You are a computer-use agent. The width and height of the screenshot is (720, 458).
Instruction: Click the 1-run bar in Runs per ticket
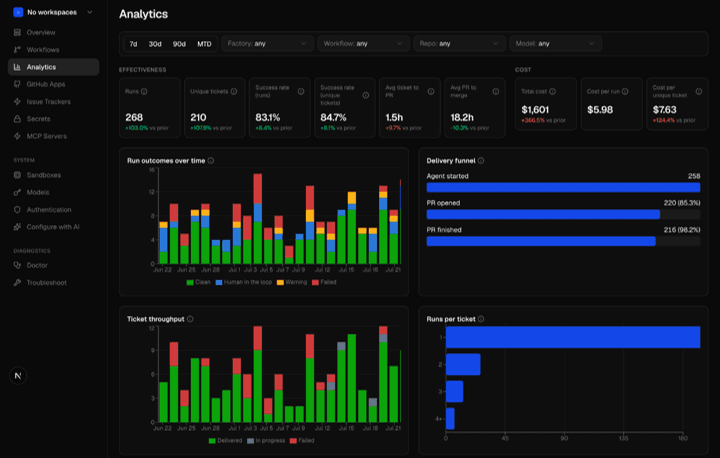point(573,337)
